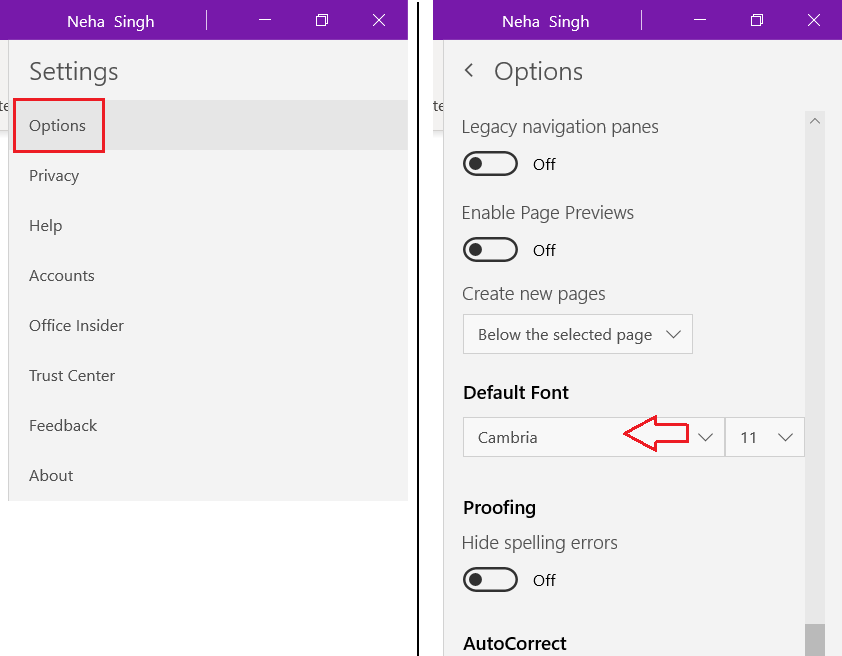842x656 pixels.
Task: Open the Cambria default font dropdown
Action: (x=593, y=437)
